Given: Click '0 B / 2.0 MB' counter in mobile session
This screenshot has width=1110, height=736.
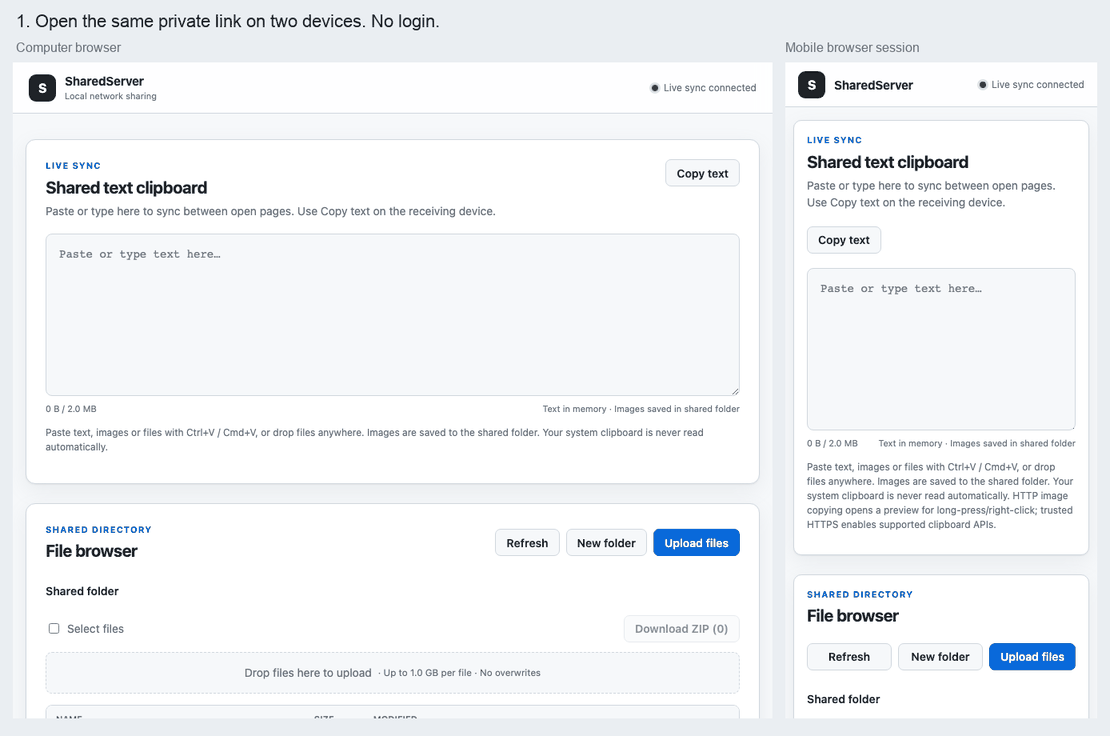Looking at the screenshot, I should click(x=832, y=444).
